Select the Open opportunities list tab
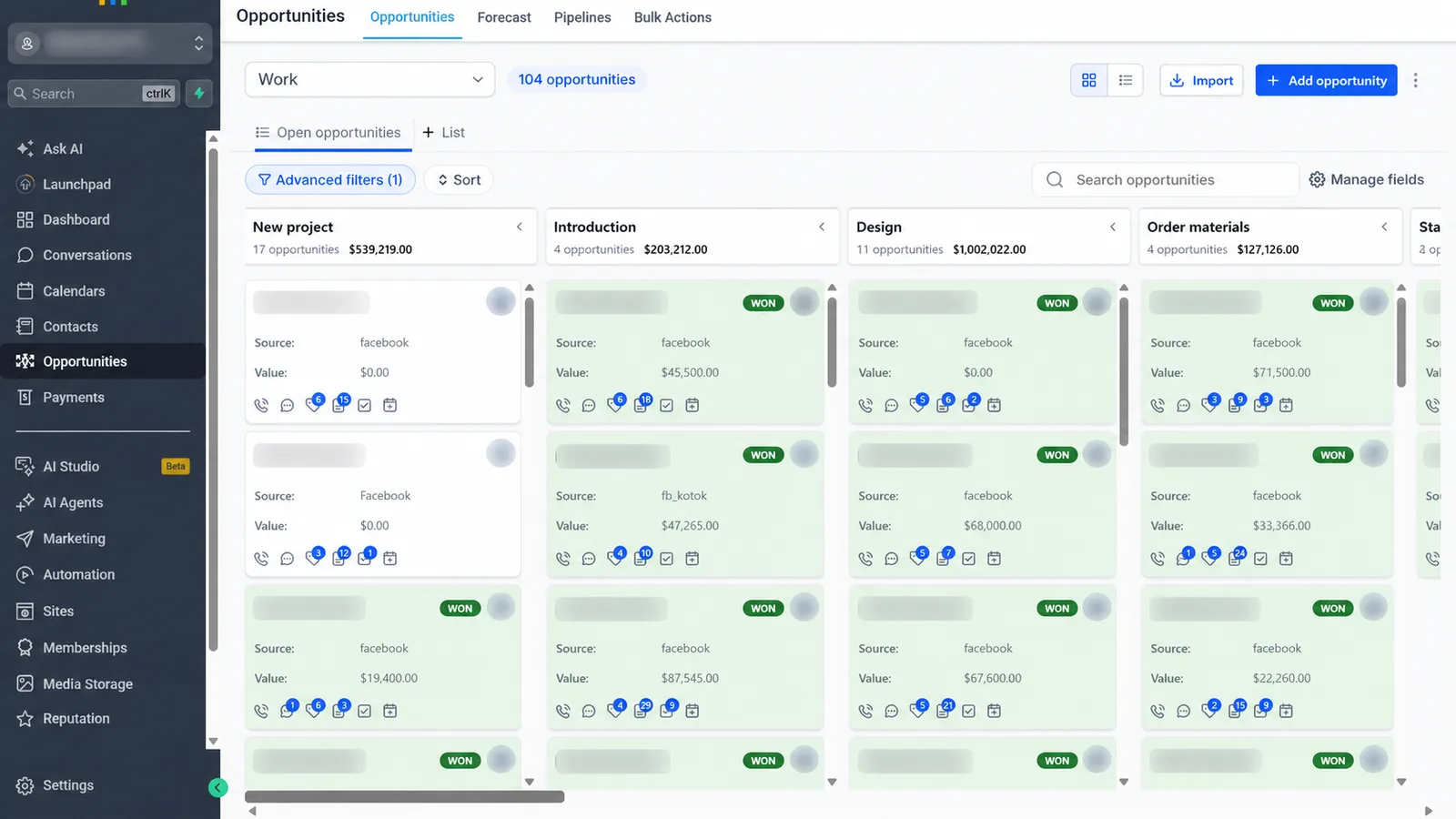Viewport: 1456px width, 819px height. 329,133
